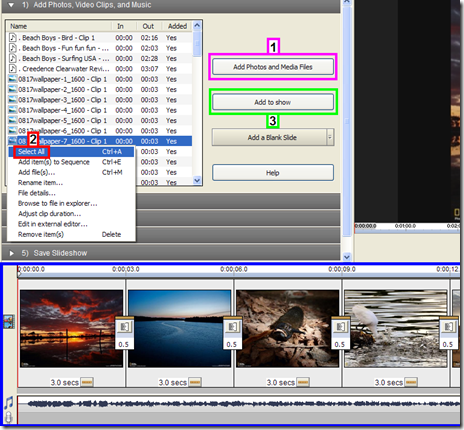
Task: Click music note icon of Surfing USA row
Action: pos(13,58)
